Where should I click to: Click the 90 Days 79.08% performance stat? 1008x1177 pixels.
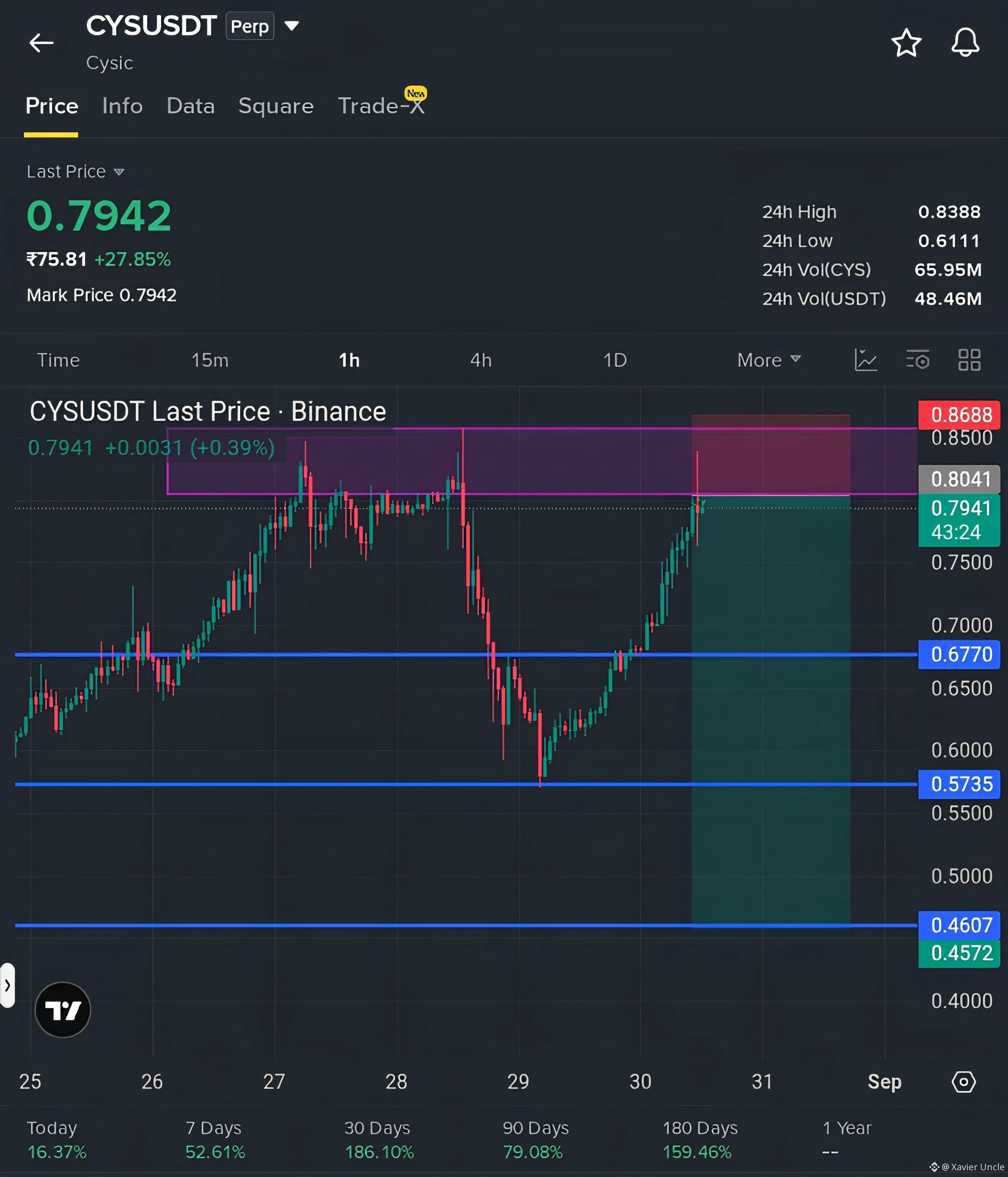point(535,1139)
